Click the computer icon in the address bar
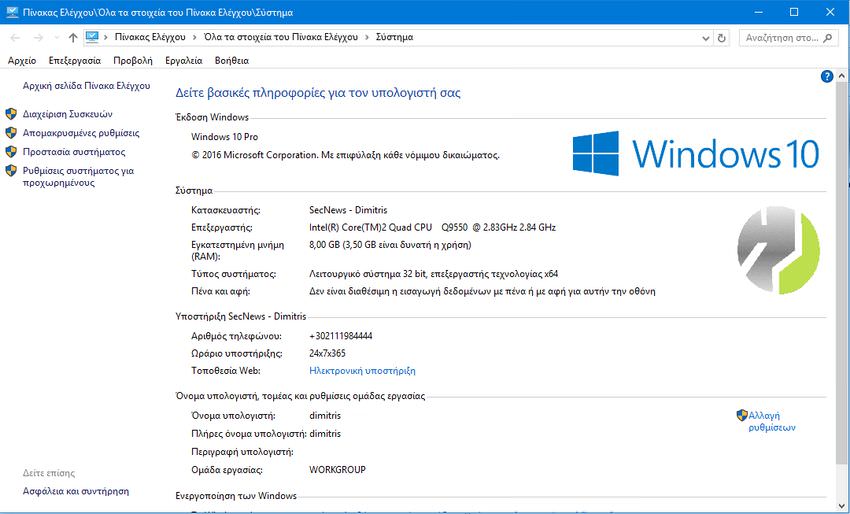This screenshot has height=514, width=850. click(92, 37)
